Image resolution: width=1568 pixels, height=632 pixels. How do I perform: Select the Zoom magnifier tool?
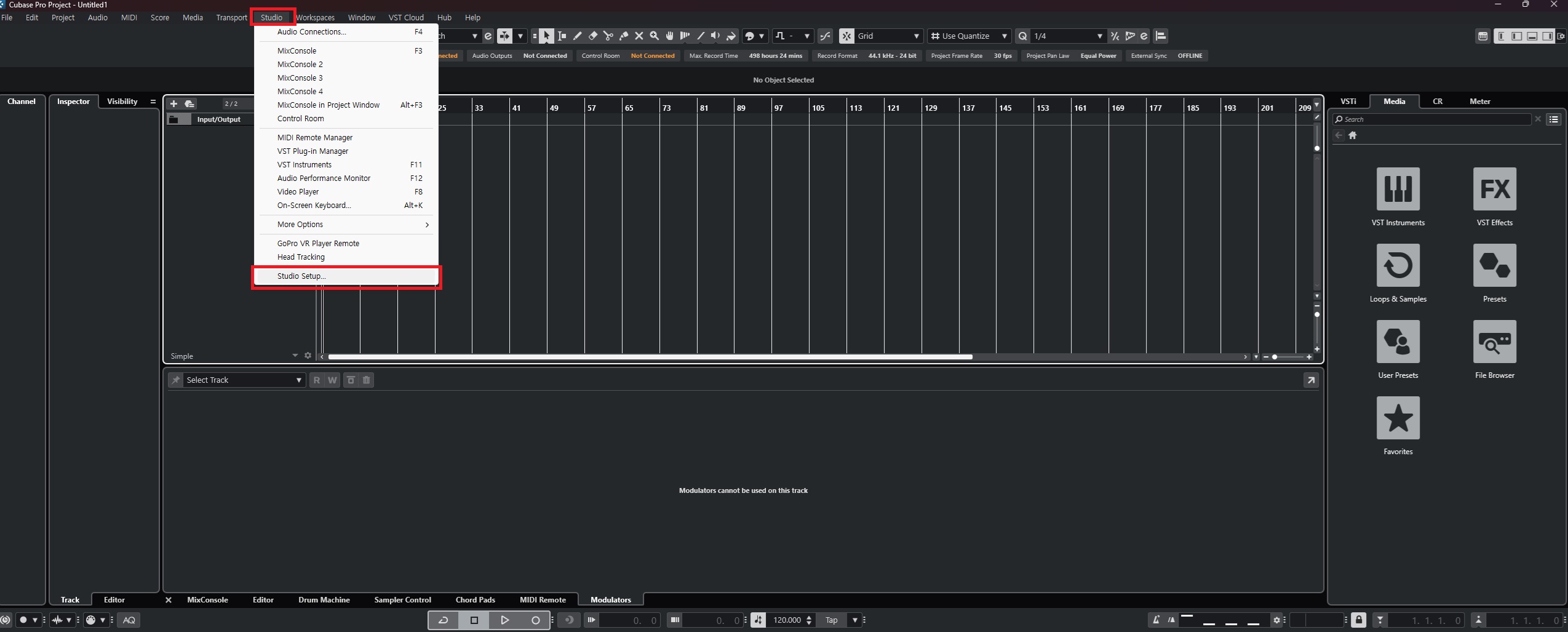[x=654, y=36]
